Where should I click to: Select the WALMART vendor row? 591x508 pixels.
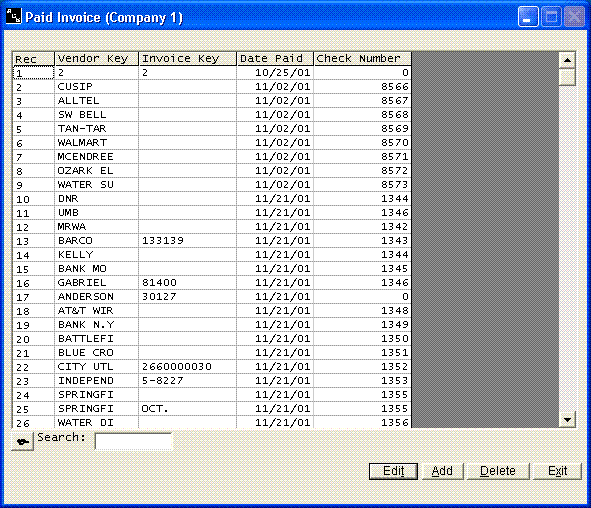point(212,143)
